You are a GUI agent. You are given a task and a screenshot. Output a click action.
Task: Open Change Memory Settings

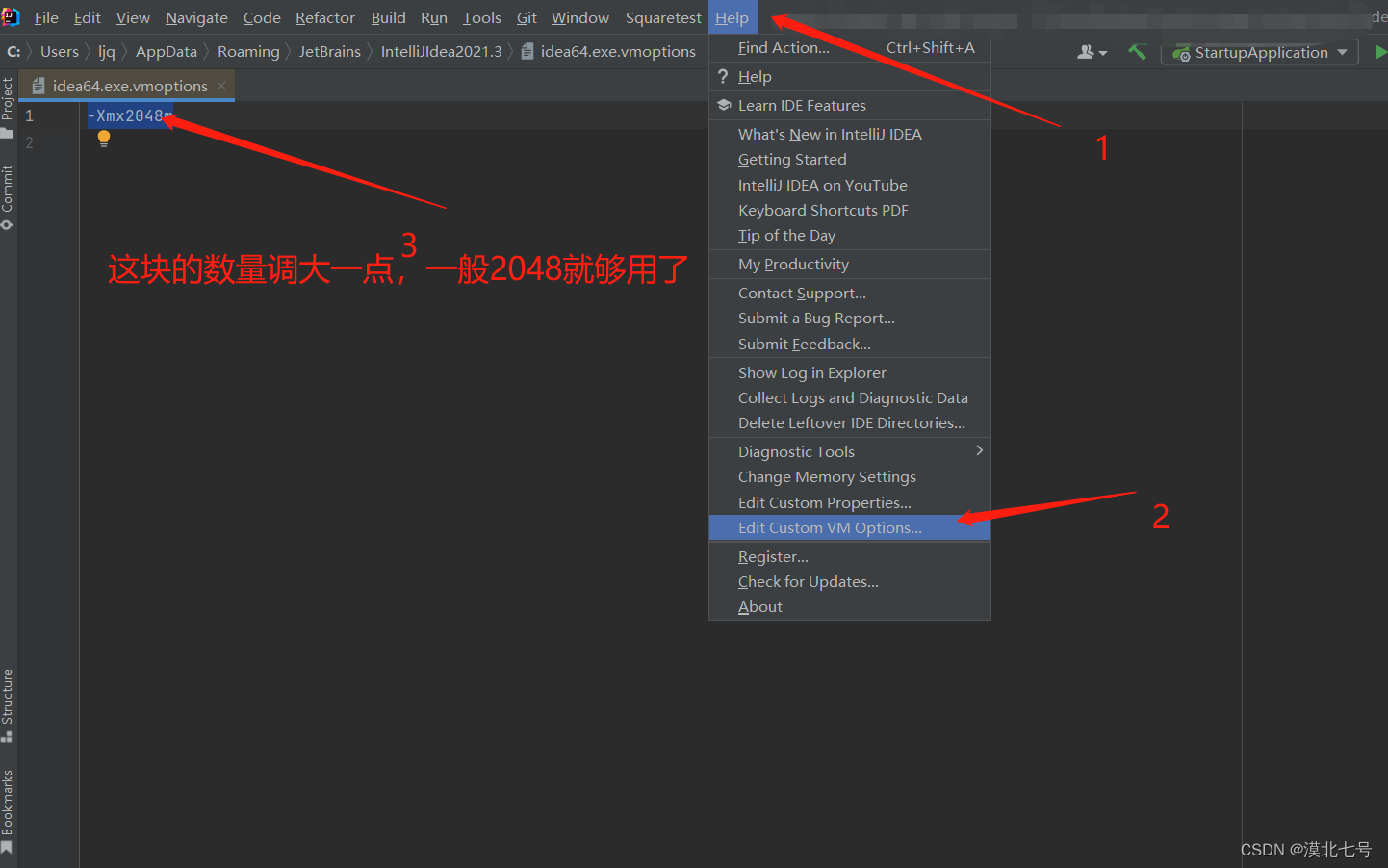[x=850, y=476]
